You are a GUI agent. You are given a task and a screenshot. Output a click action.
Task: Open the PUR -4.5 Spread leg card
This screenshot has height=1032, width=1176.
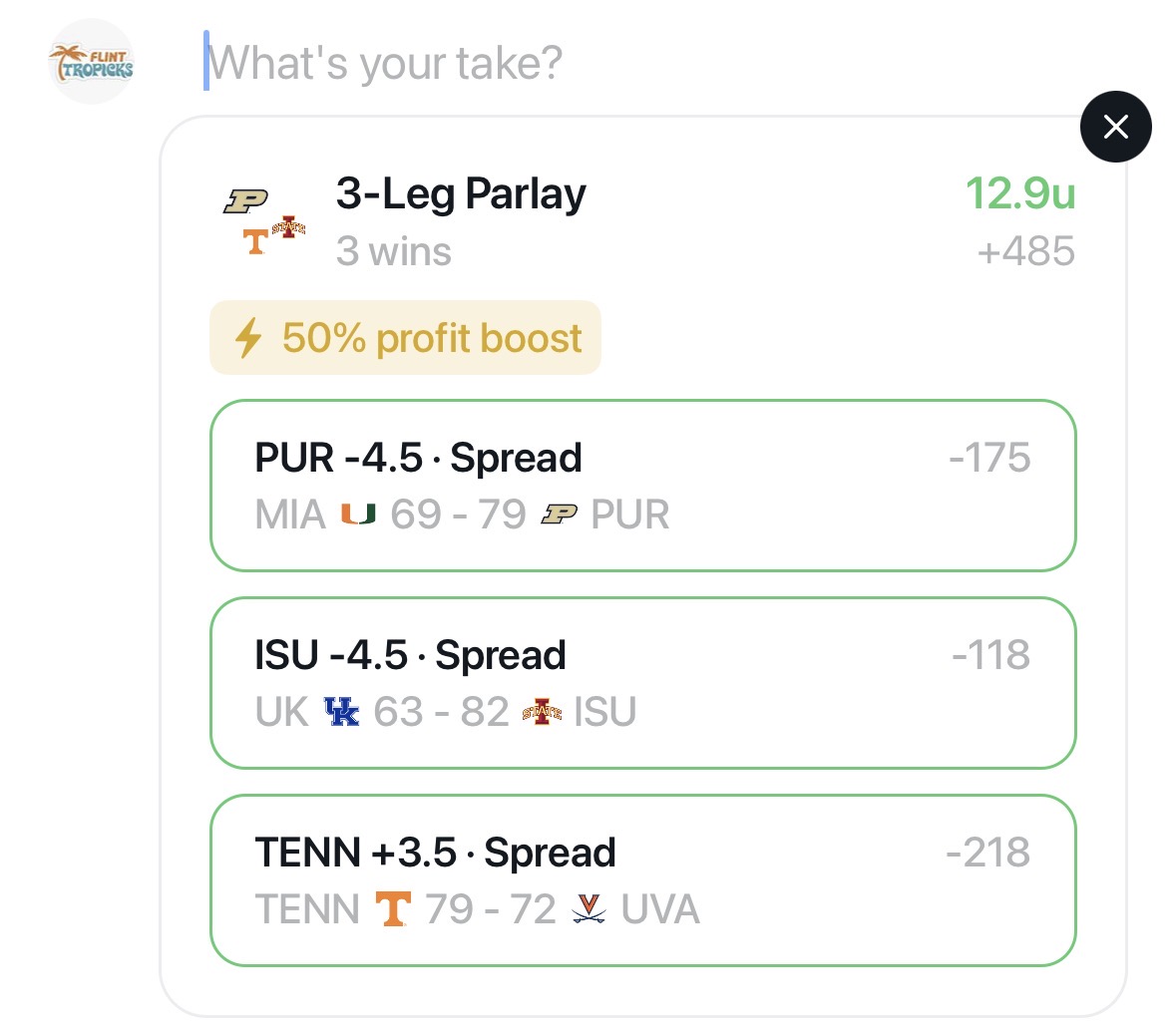click(x=642, y=486)
